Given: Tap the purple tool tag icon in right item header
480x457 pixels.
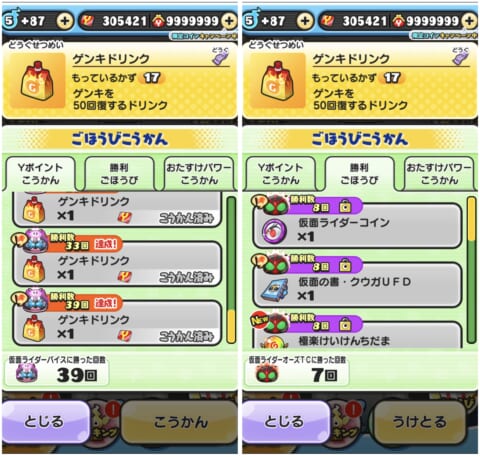Looking at the screenshot, I should (x=461, y=56).
